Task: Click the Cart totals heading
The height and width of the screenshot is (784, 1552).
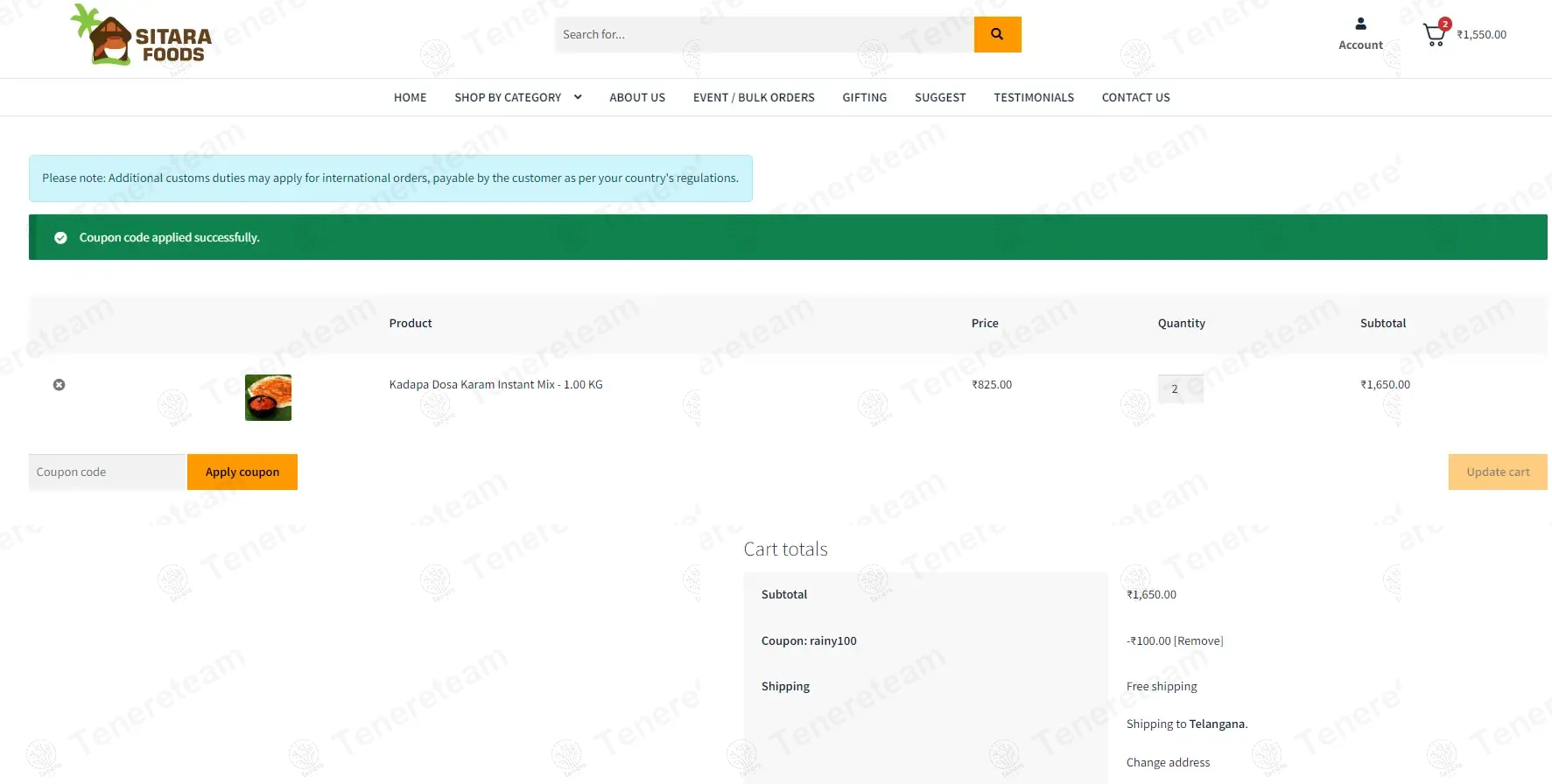Action: point(785,549)
